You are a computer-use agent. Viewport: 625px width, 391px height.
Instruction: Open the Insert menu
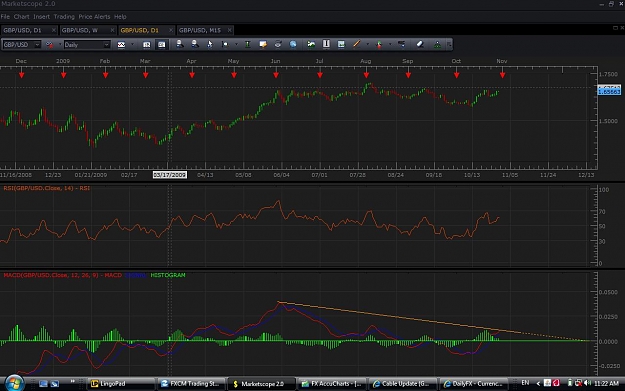click(41, 17)
